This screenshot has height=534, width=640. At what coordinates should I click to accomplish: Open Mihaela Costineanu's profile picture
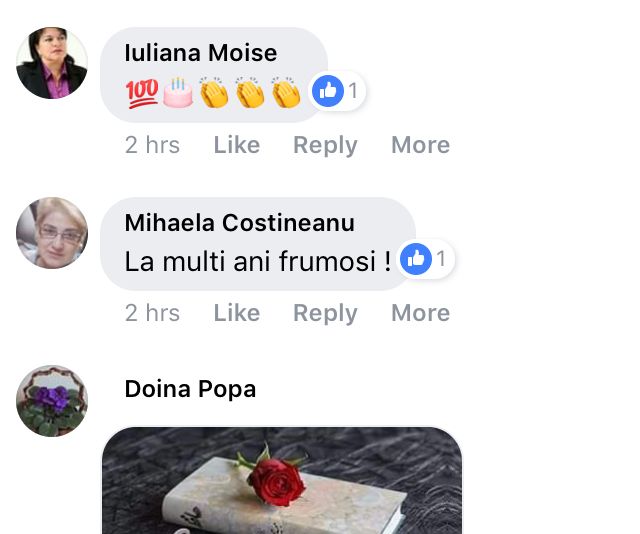click(x=52, y=233)
